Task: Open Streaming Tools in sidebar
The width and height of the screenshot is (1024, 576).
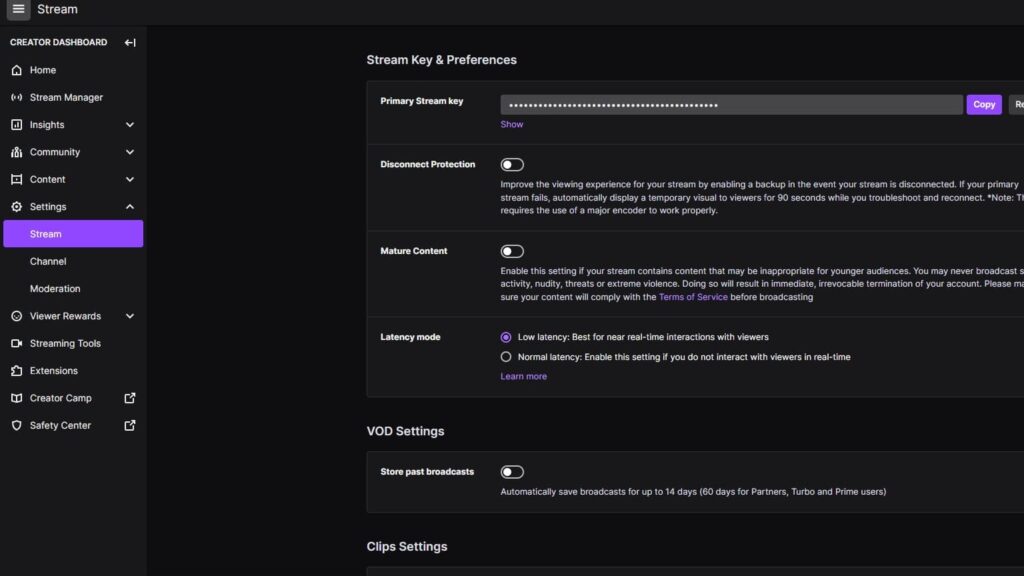Action: [73, 344]
